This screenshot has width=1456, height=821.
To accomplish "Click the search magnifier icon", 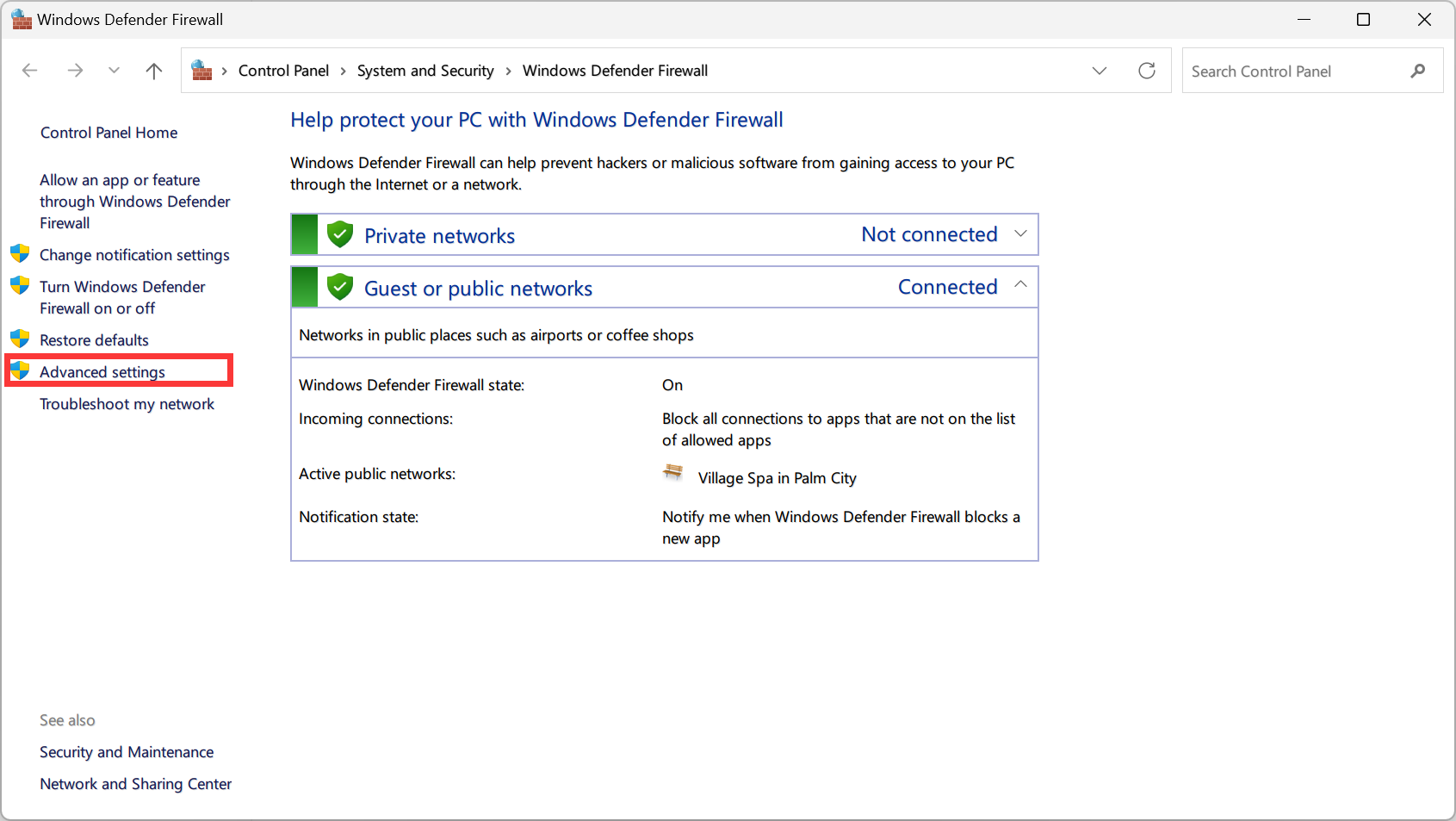I will tap(1418, 71).
